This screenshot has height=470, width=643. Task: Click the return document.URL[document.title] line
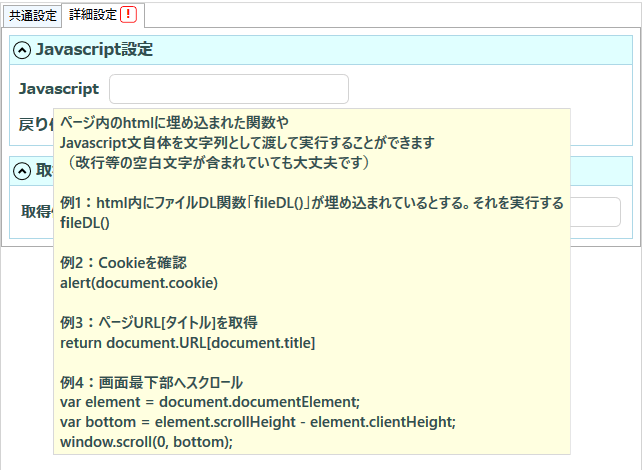coord(188,343)
